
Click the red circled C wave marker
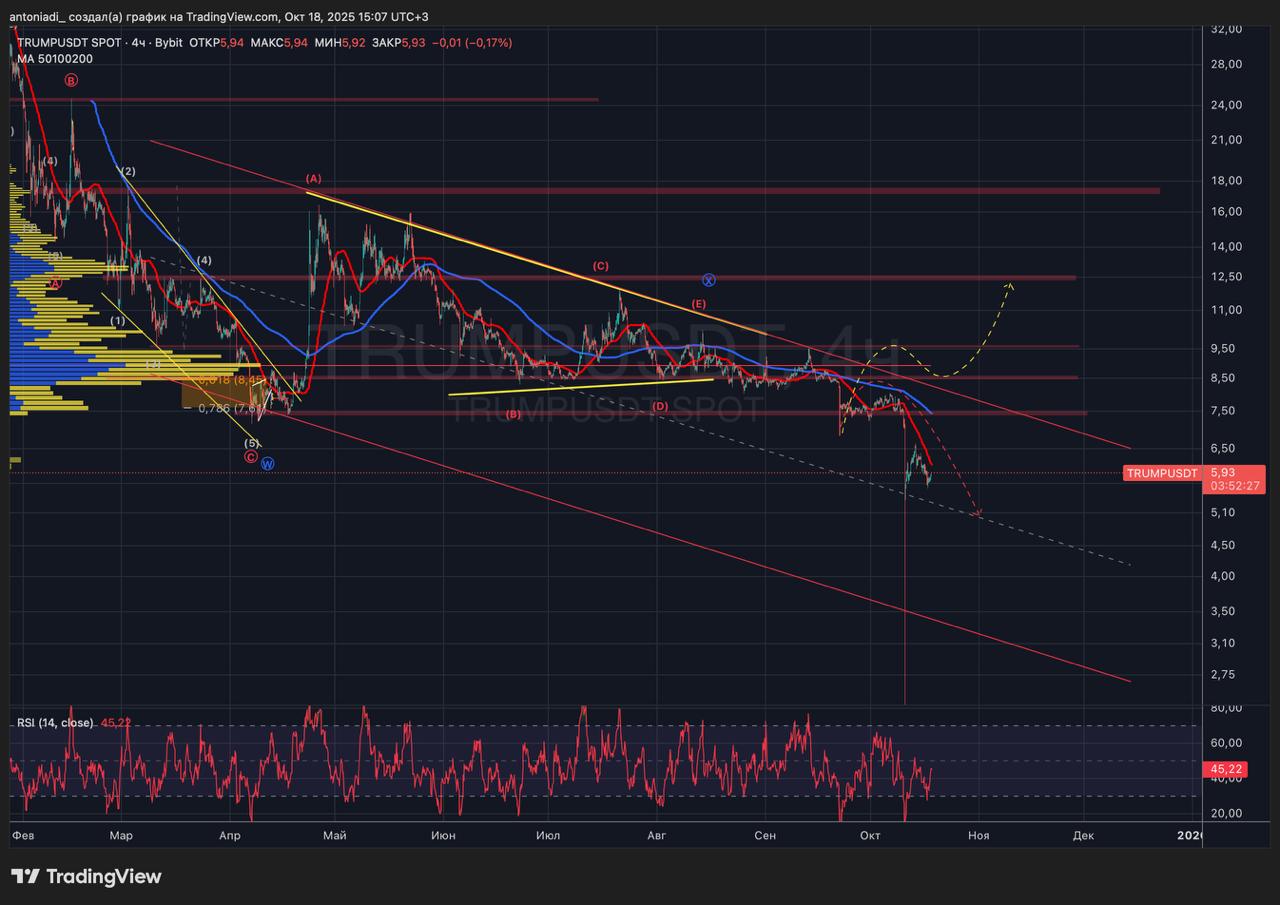251,456
